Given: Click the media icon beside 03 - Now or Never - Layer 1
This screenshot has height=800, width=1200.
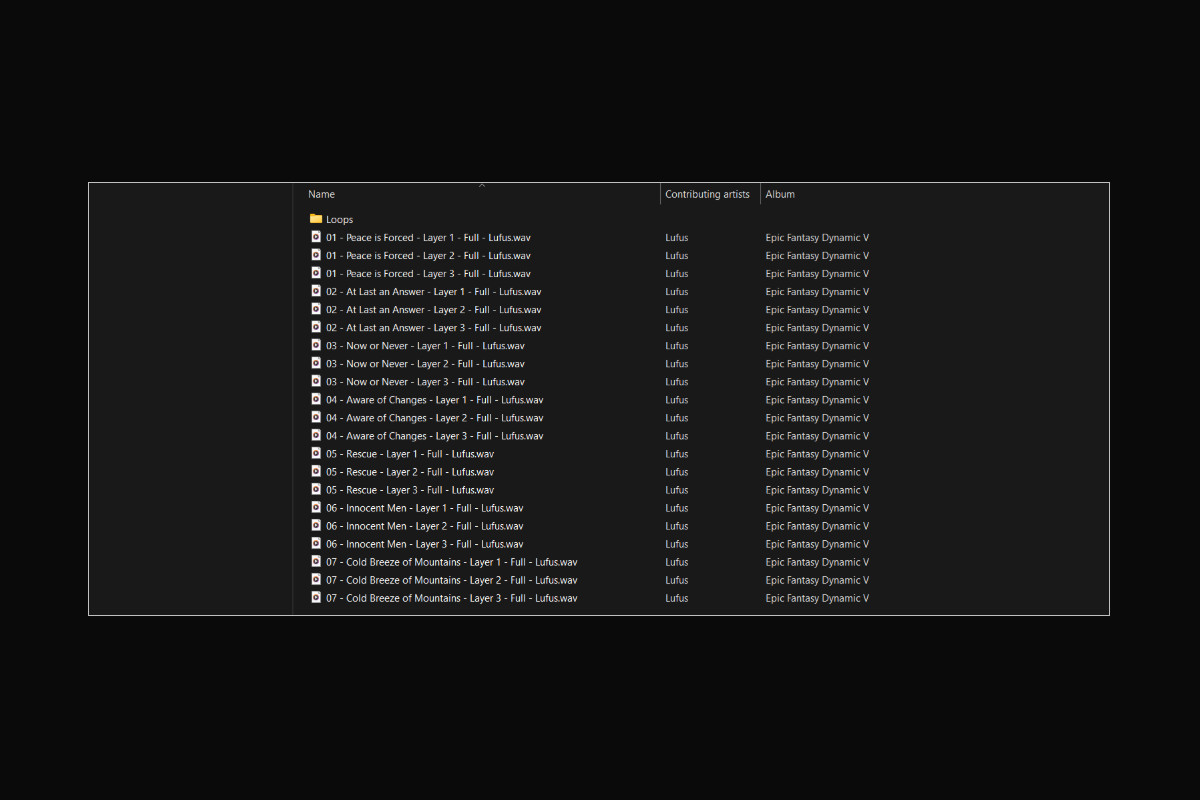Looking at the screenshot, I should point(317,345).
